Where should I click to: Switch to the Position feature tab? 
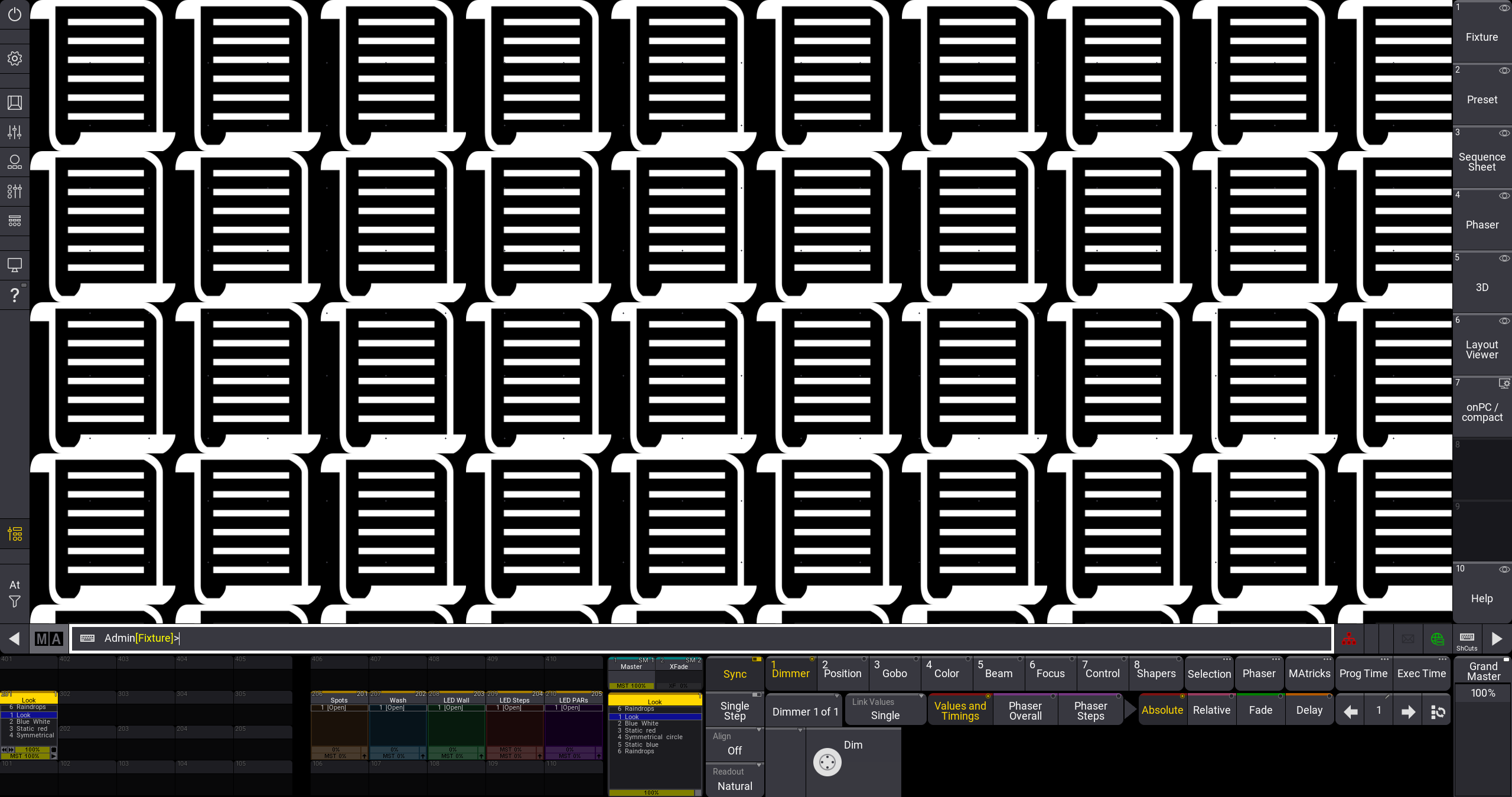[842, 673]
